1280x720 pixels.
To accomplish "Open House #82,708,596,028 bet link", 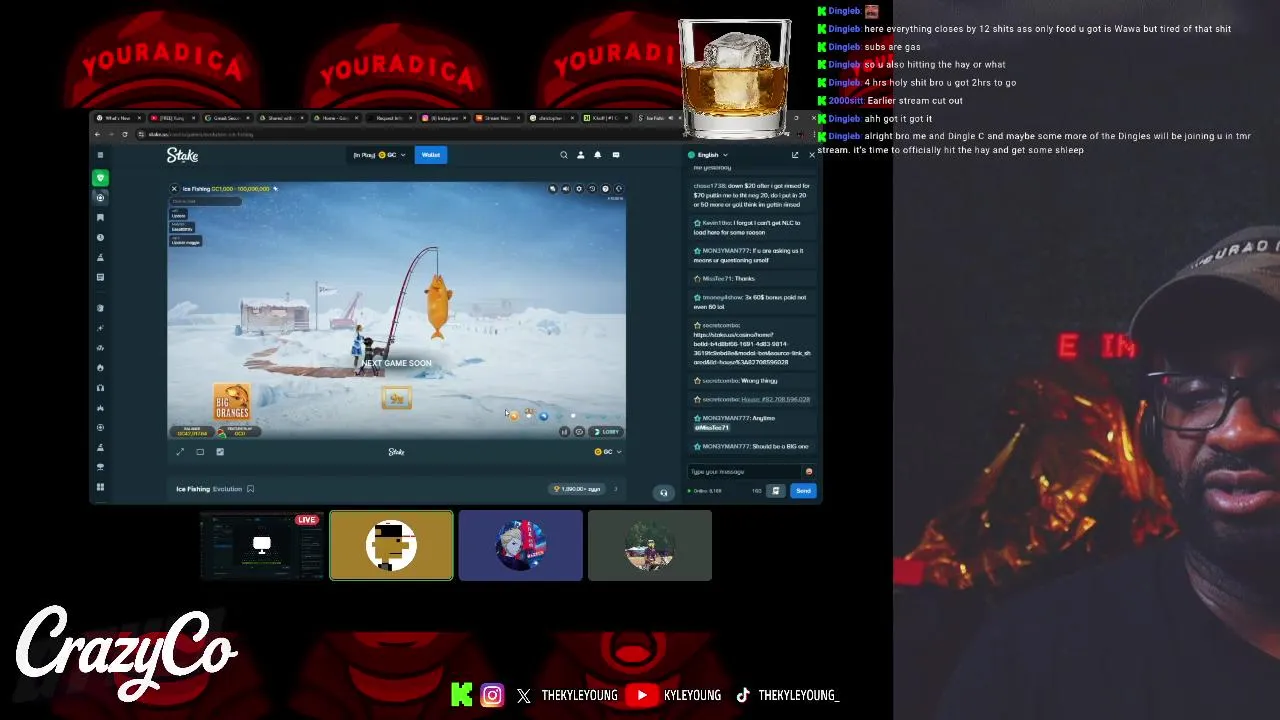I will coord(775,399).
